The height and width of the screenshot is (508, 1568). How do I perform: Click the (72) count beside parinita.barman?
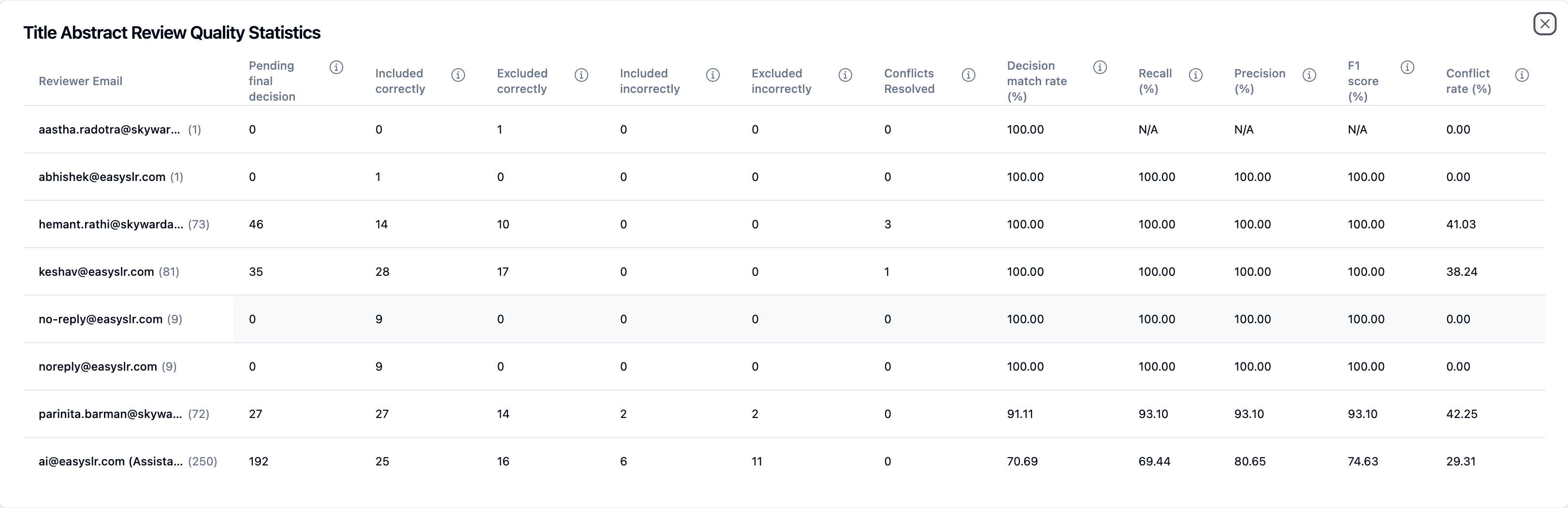[x=199, y=414]
